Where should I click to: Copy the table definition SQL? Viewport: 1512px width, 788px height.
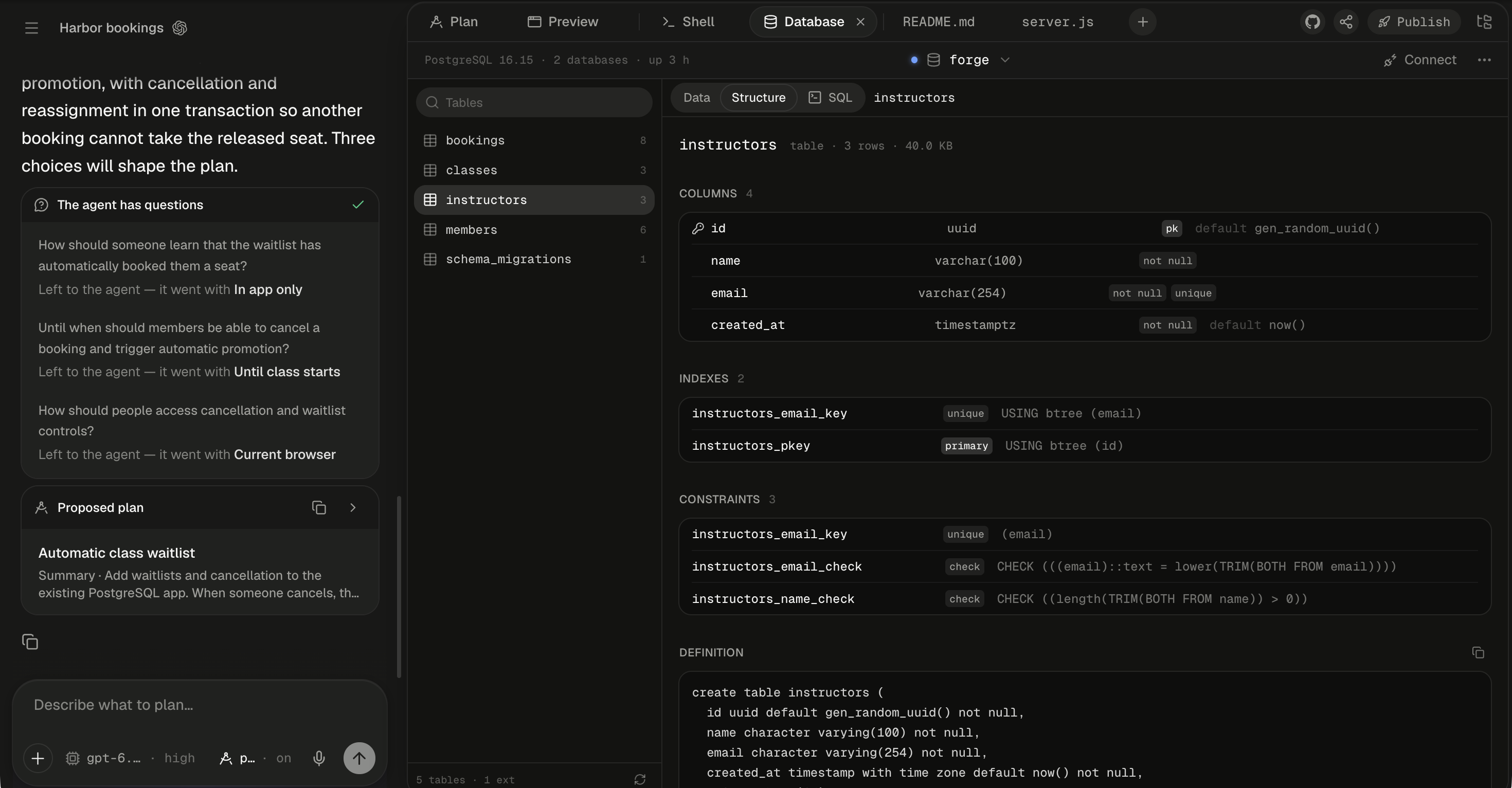click(1478, 652)
